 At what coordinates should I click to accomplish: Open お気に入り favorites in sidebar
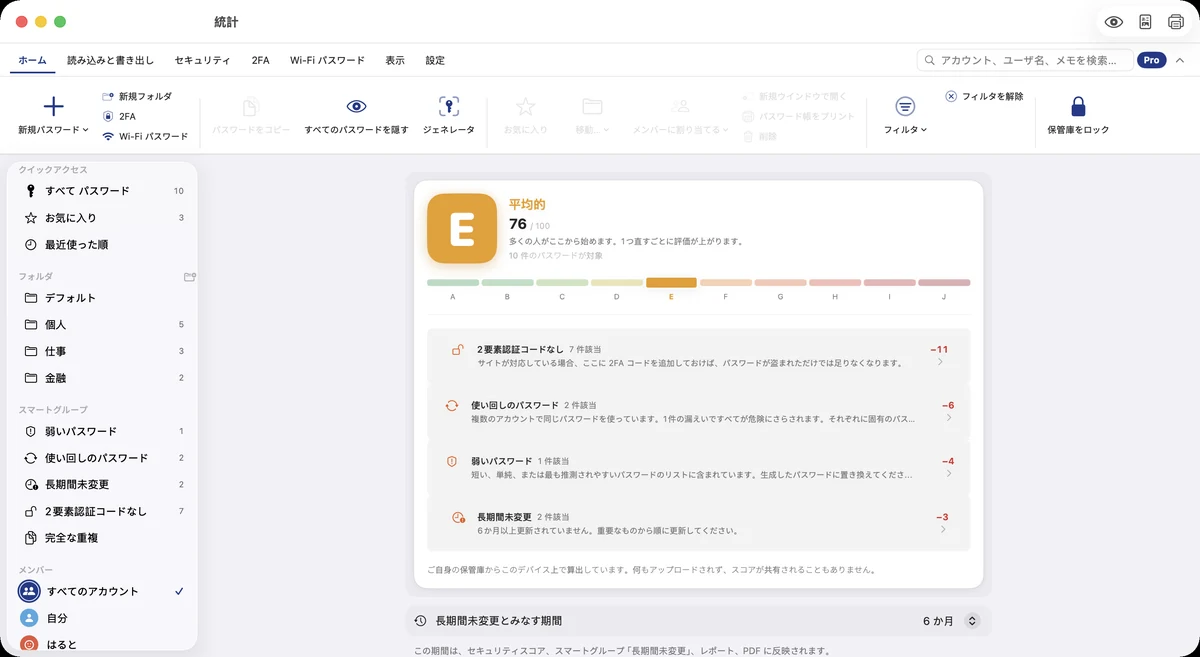click(x=102, y=218)
